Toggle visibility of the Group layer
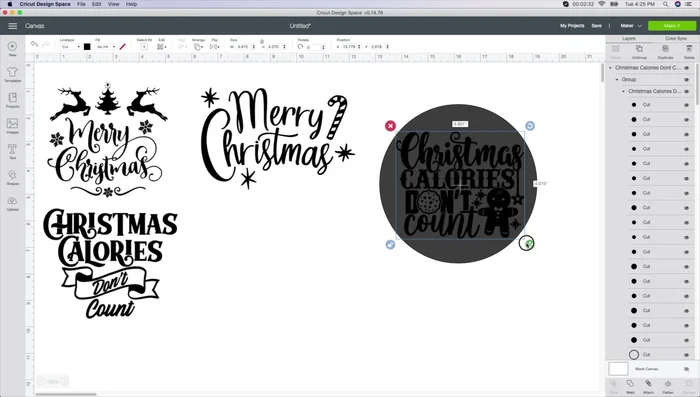Image resolution: width=700 pixels, height=397 pixels. (x=687, y=79)
